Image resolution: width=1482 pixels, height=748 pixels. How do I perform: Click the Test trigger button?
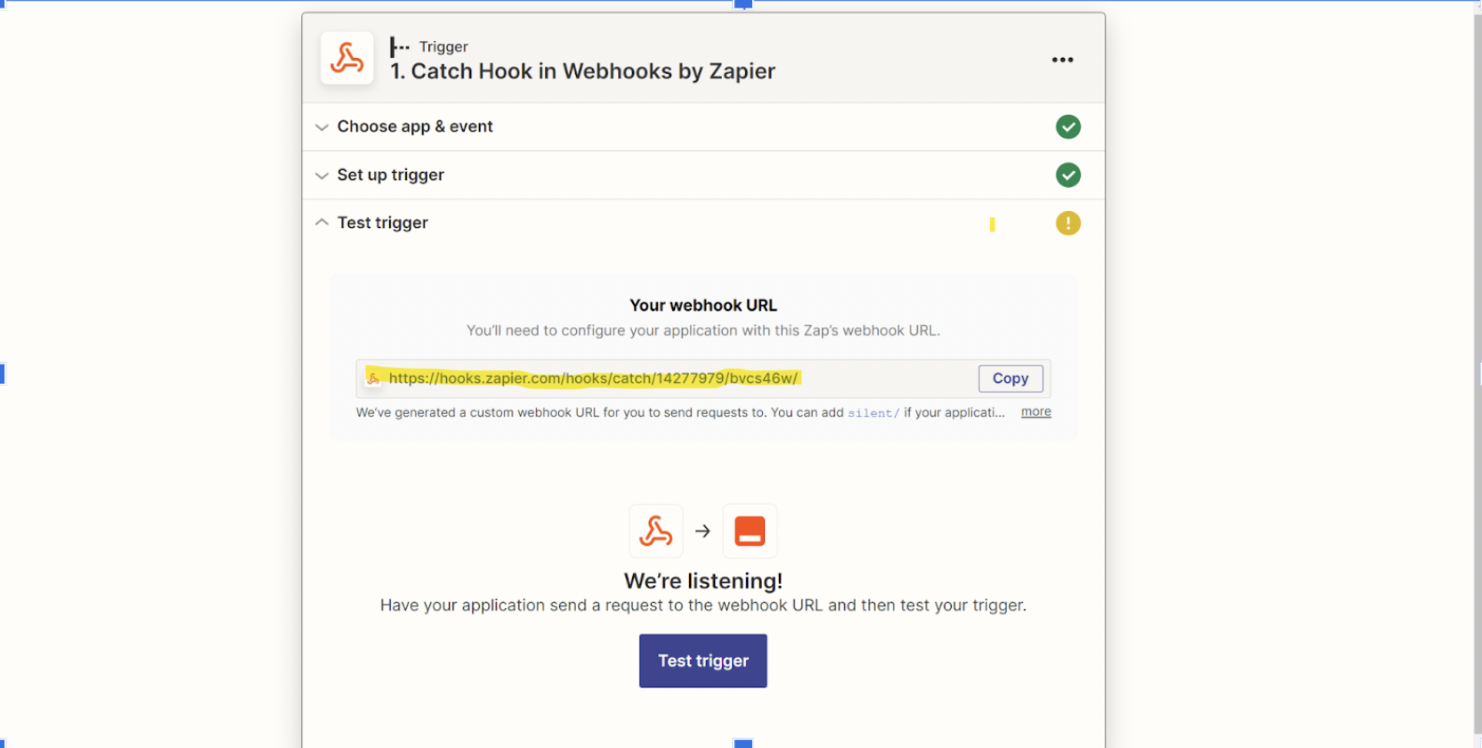point(703,661)
